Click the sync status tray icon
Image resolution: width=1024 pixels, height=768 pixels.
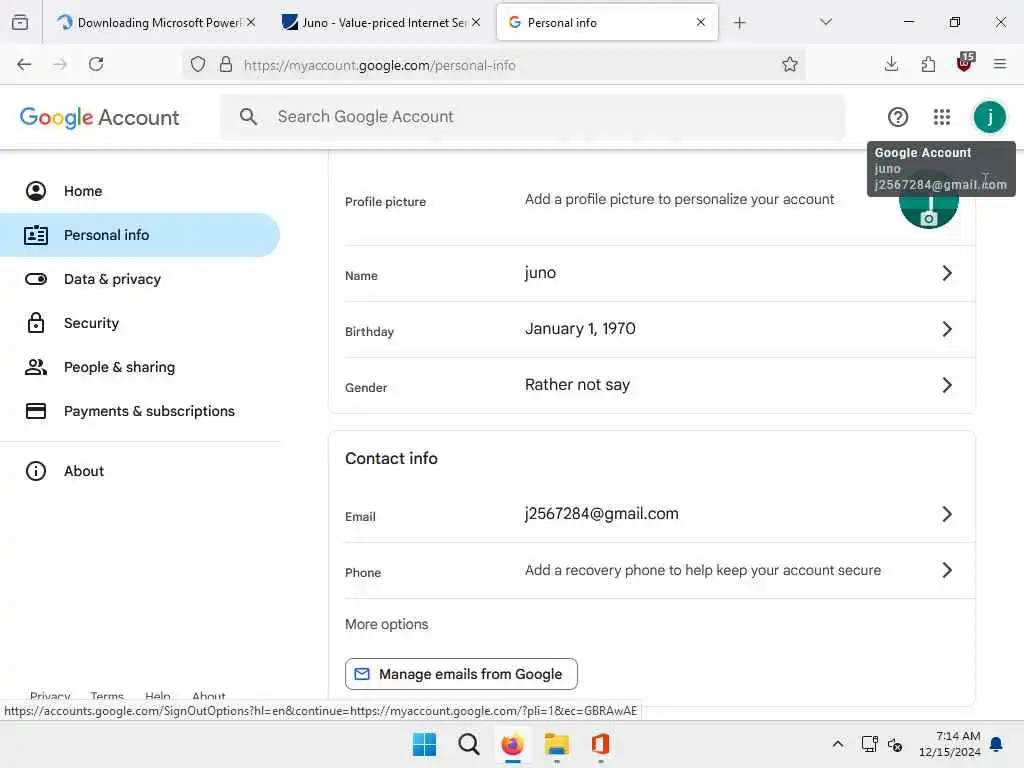point(895,744)
